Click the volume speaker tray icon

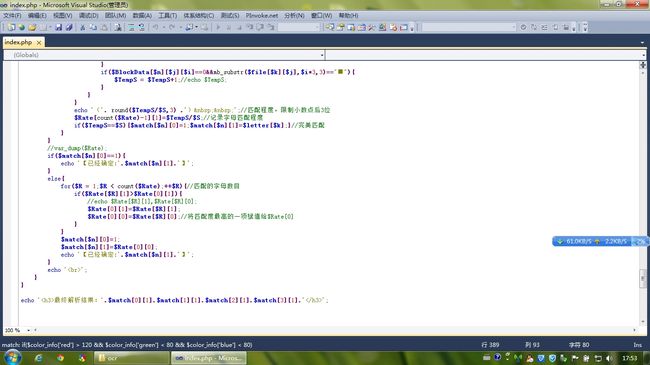coord(609,358)
